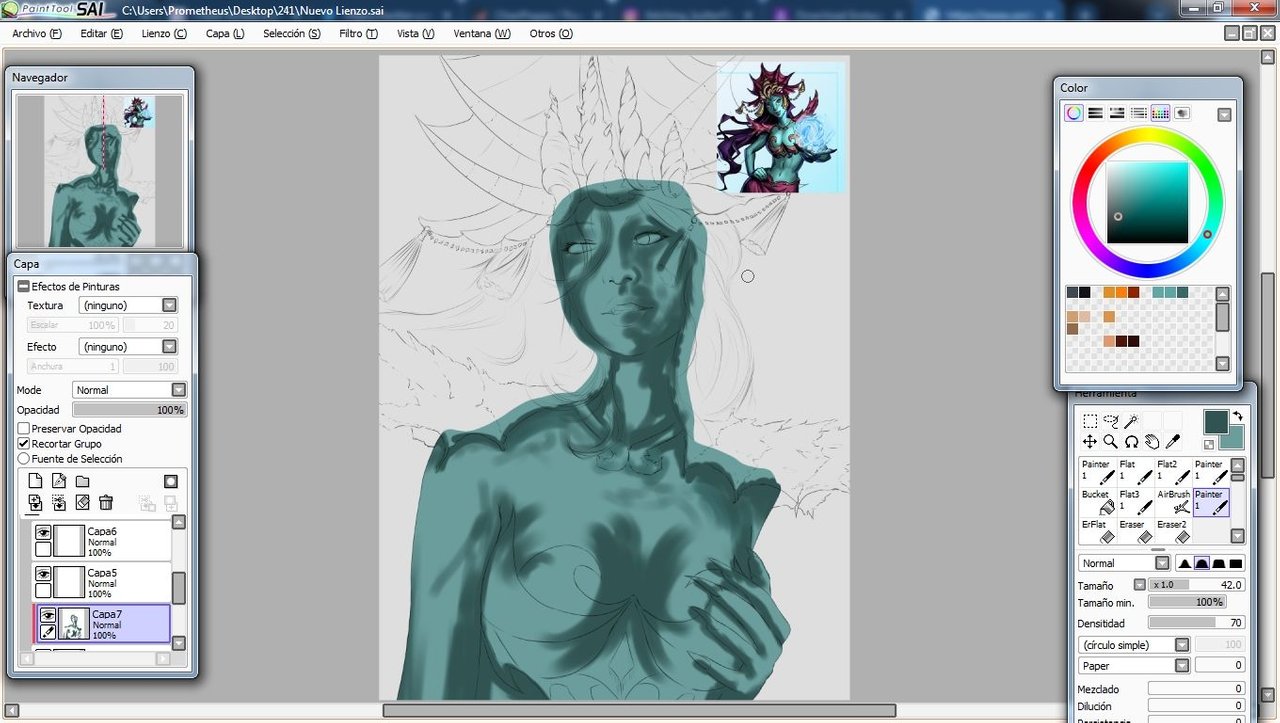Open the Tamaño multiplier dropdown
The width and height of the screenshot is (1280, 723).
[x=1139, y=585]
